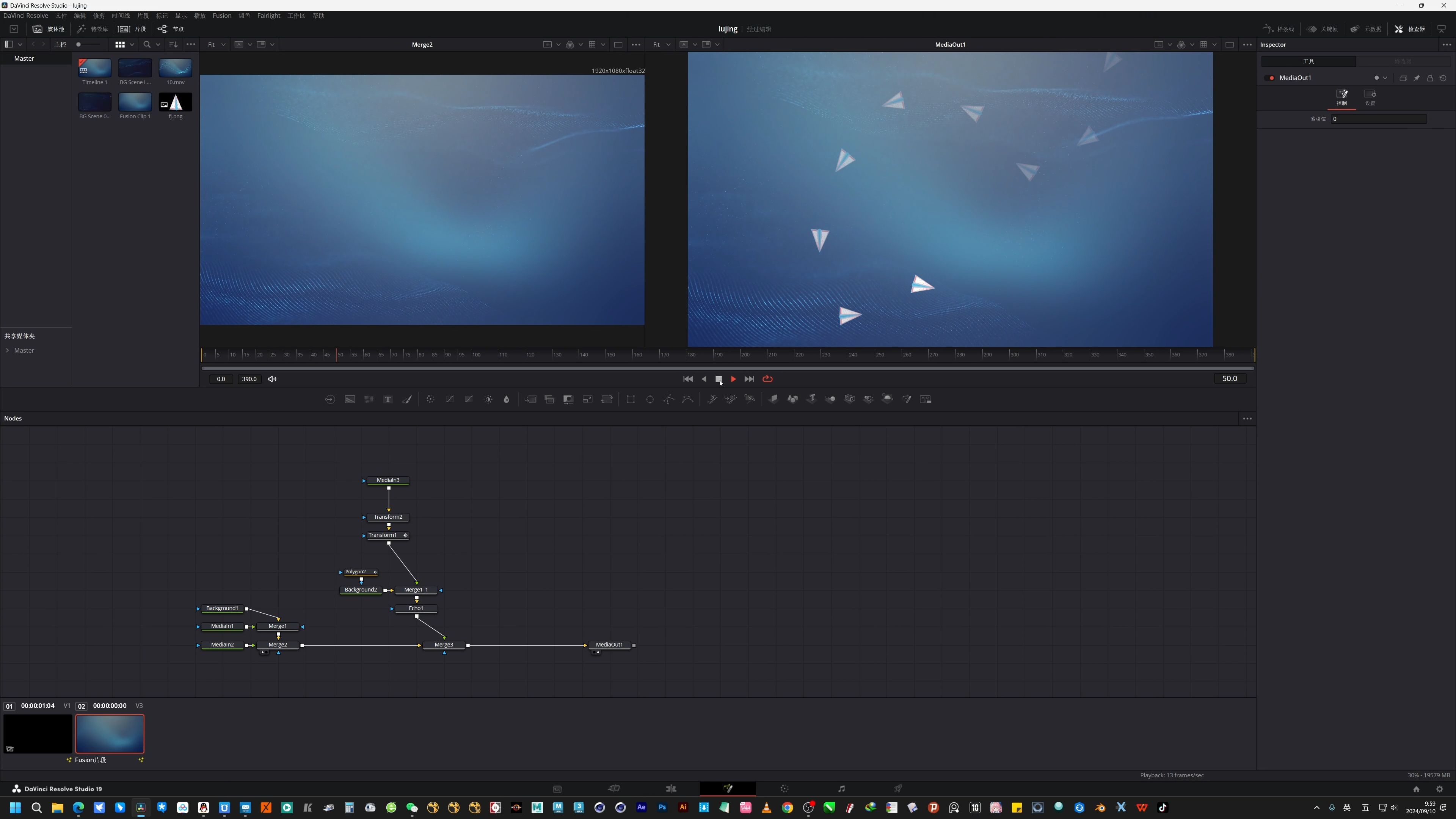
Task: Click the Brightness Contrast tool icon
Action: [488, 400]
